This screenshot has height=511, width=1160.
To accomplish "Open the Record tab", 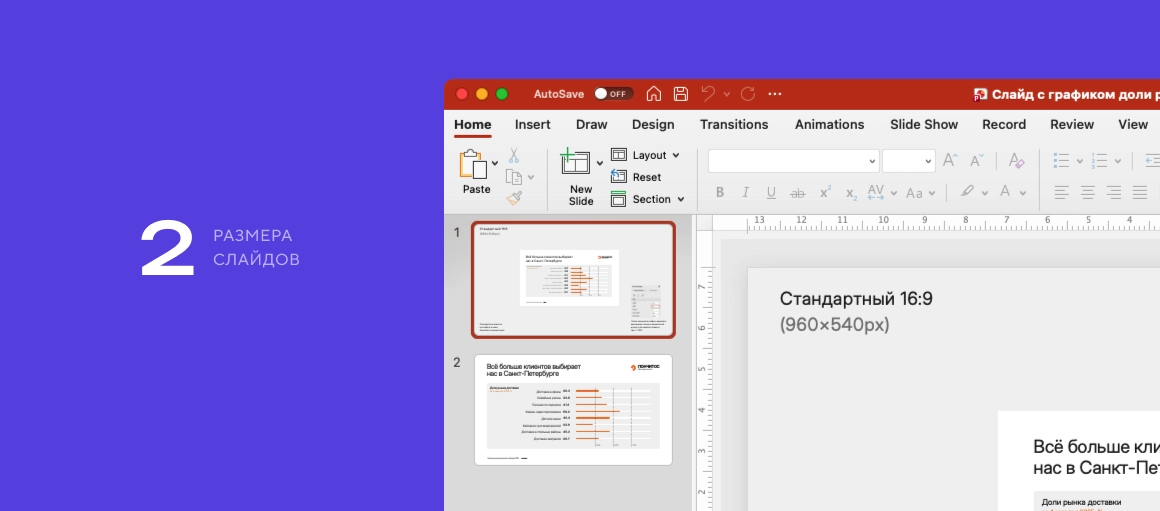I will click(1004, 124).
